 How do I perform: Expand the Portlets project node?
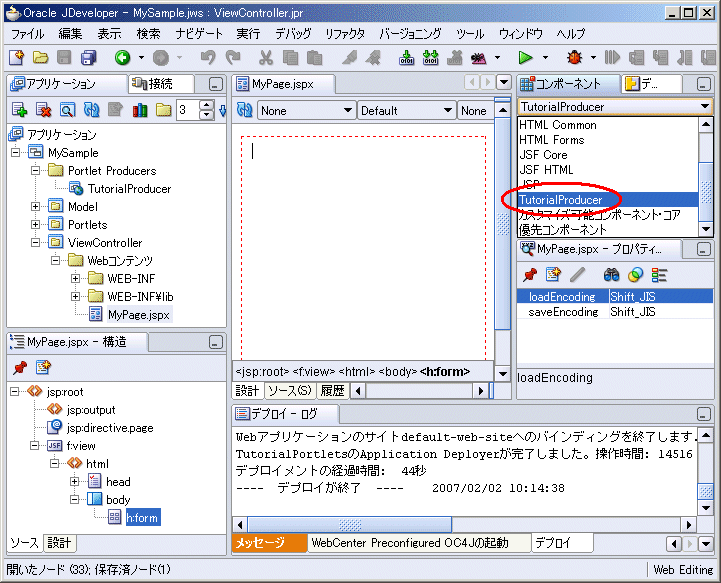(35, 224)
